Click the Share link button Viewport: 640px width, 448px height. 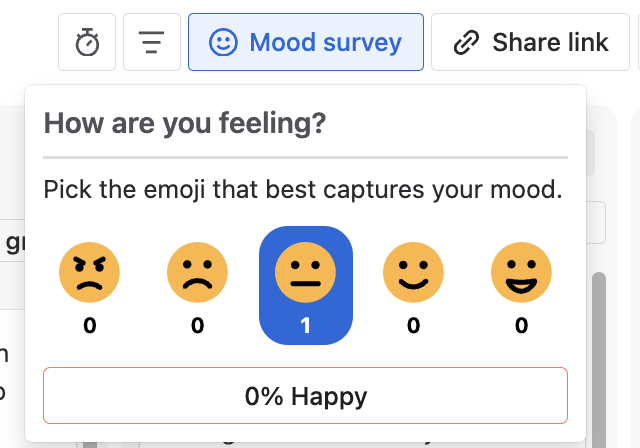530,42
